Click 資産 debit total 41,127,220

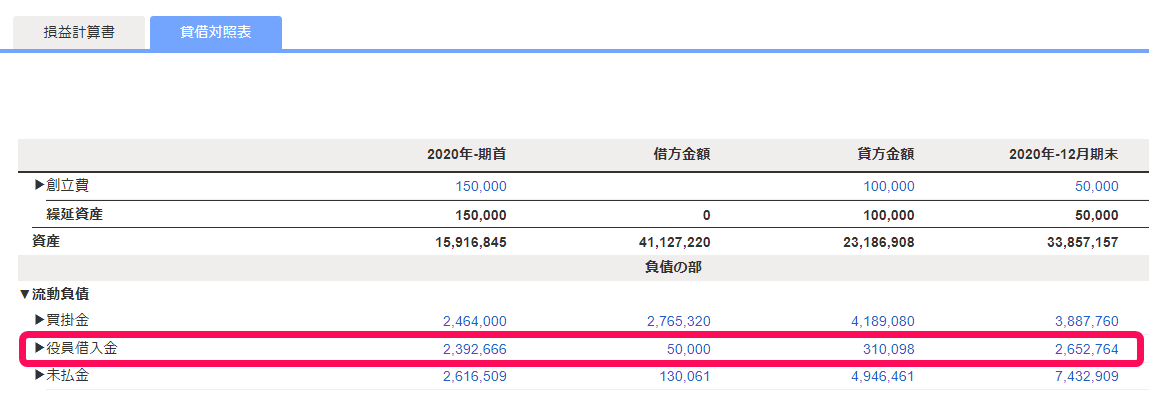click(x=675, y=242)
